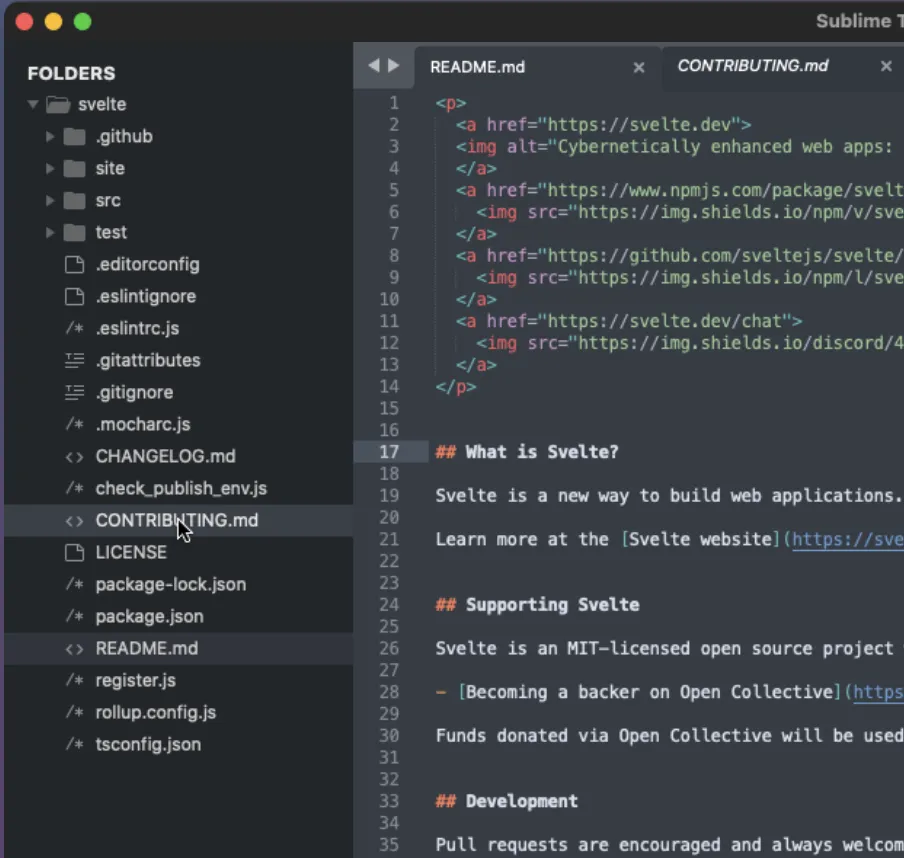Click the green zoom window button

tap(82, 22)
